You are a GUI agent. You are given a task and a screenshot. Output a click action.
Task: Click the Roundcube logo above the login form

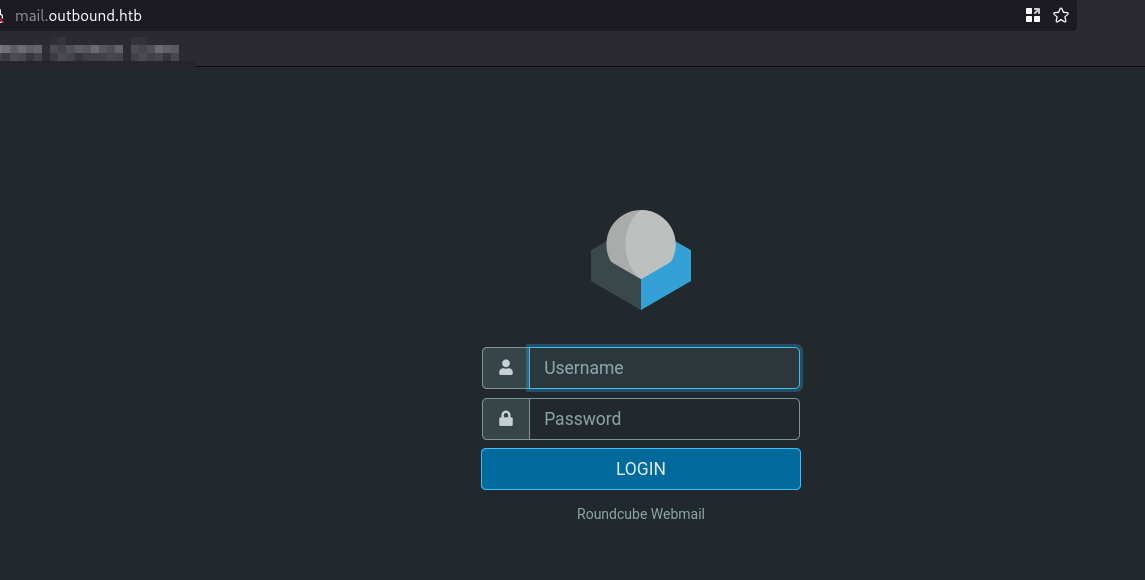(x=641, y=260)
